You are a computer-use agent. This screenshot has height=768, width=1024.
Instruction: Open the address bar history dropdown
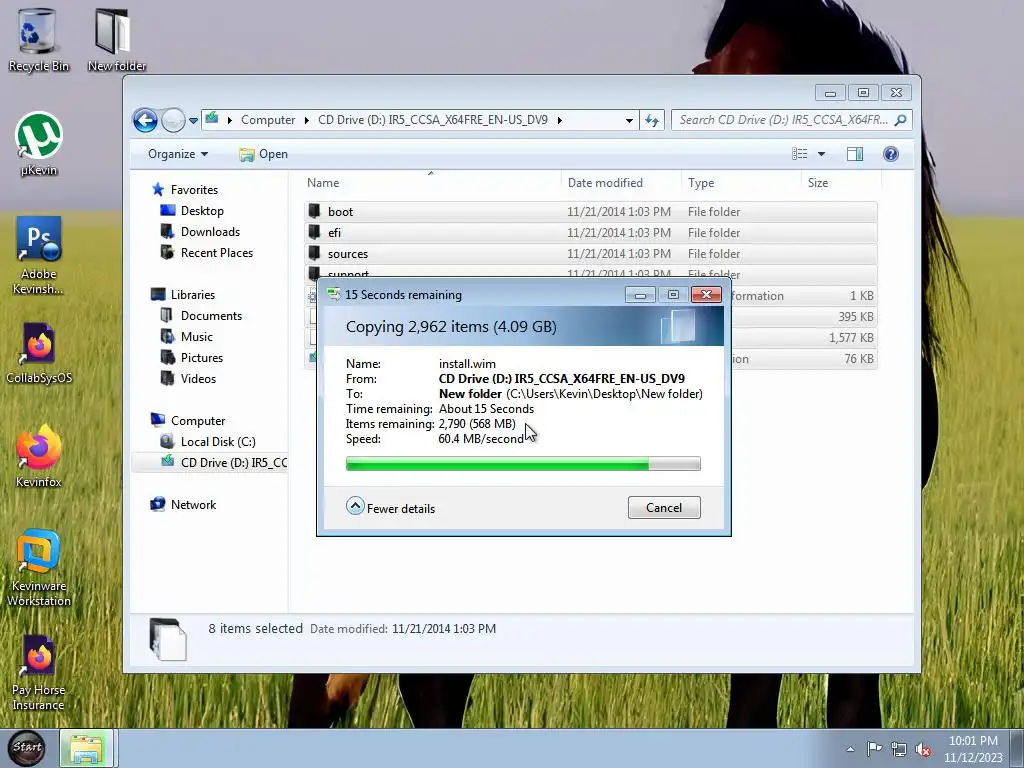point(629,120)
